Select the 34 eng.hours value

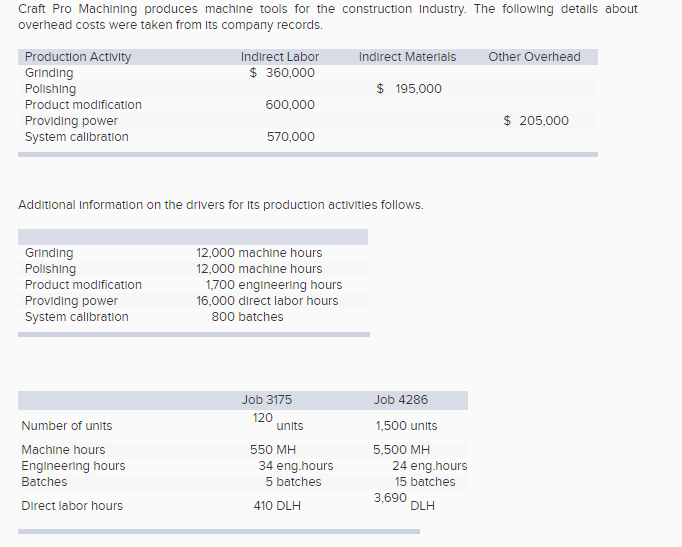tap(296, 466)
